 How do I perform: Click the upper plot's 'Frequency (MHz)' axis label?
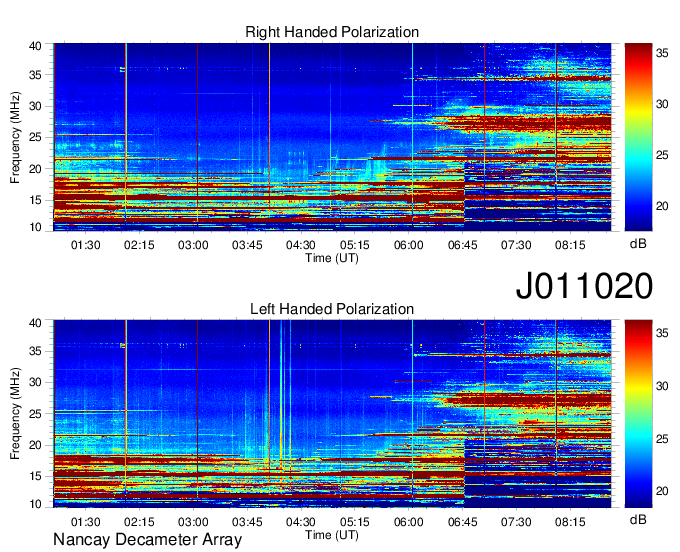(x=15, y=137)
